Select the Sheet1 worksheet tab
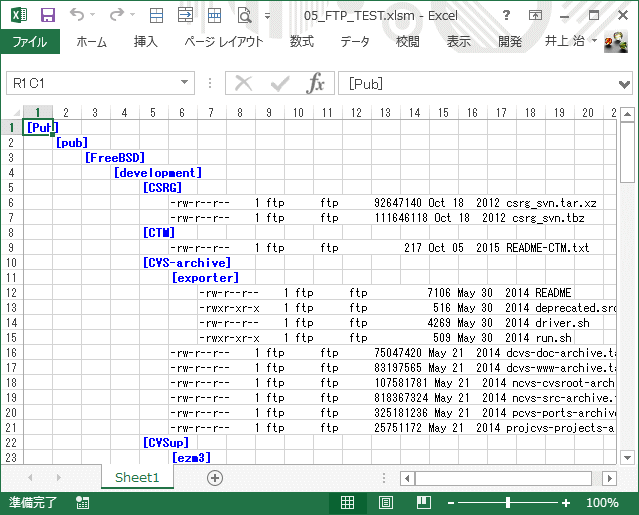Viewport: 639px width, 515px height. pos(137,478)
